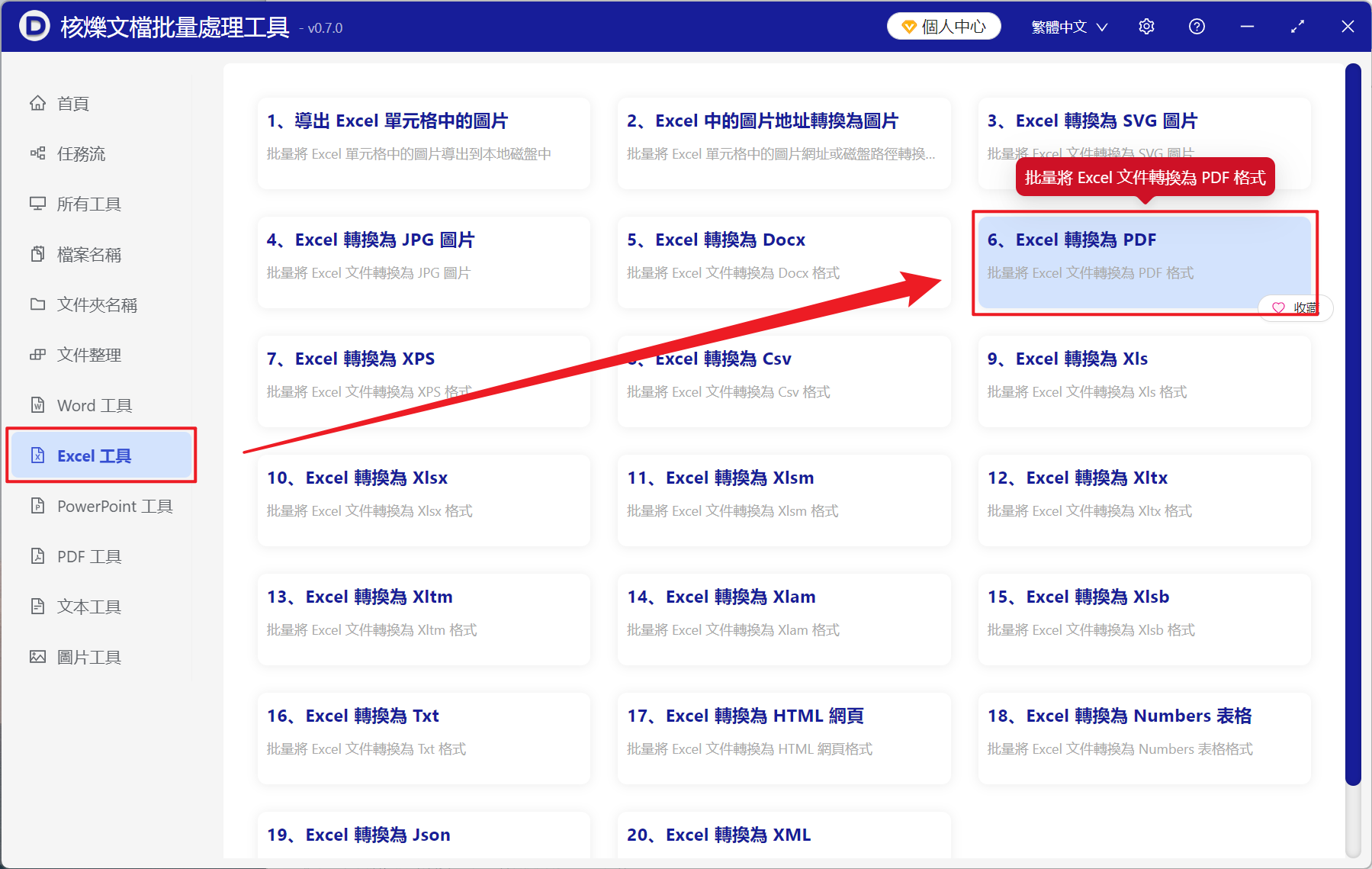
Task: Click the PowerPoint 工具 icon
Action: point(37,506)
